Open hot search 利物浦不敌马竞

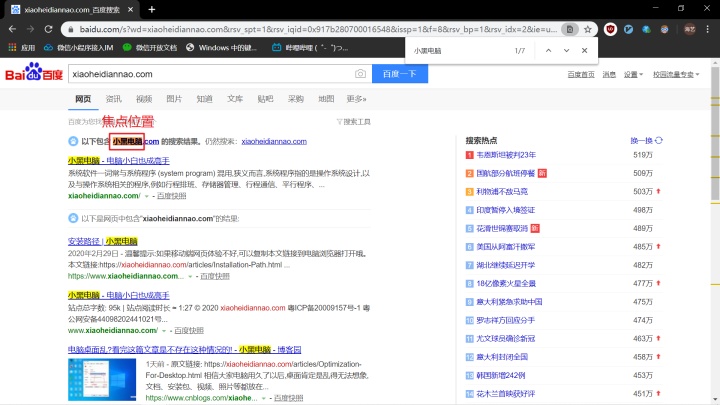(502, 191)
